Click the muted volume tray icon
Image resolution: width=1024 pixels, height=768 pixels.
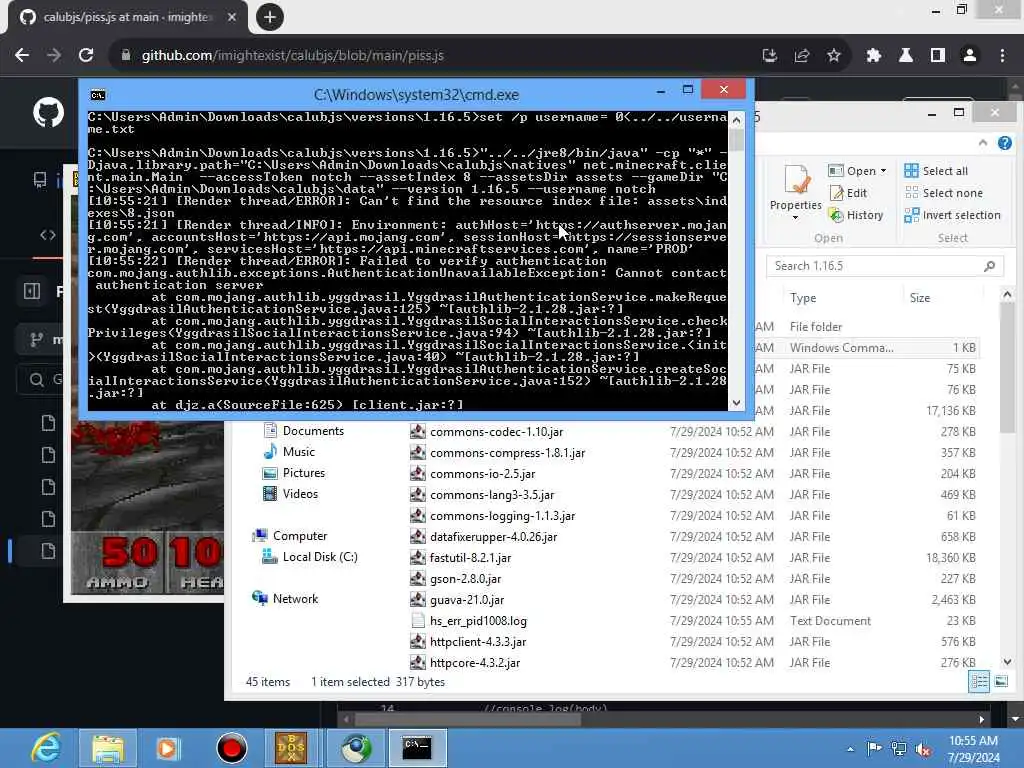[x=923, y=750]
